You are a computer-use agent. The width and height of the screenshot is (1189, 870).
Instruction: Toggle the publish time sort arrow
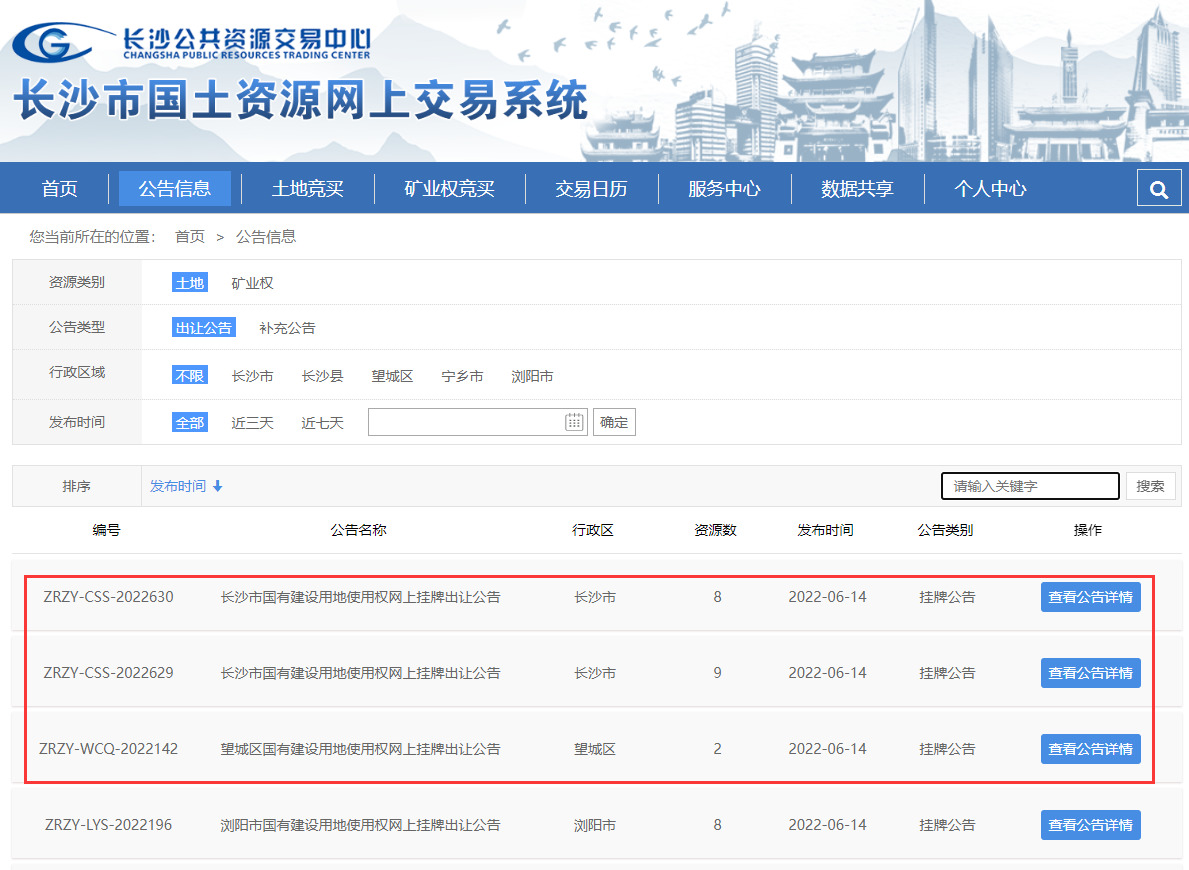[x=218, y=486]
